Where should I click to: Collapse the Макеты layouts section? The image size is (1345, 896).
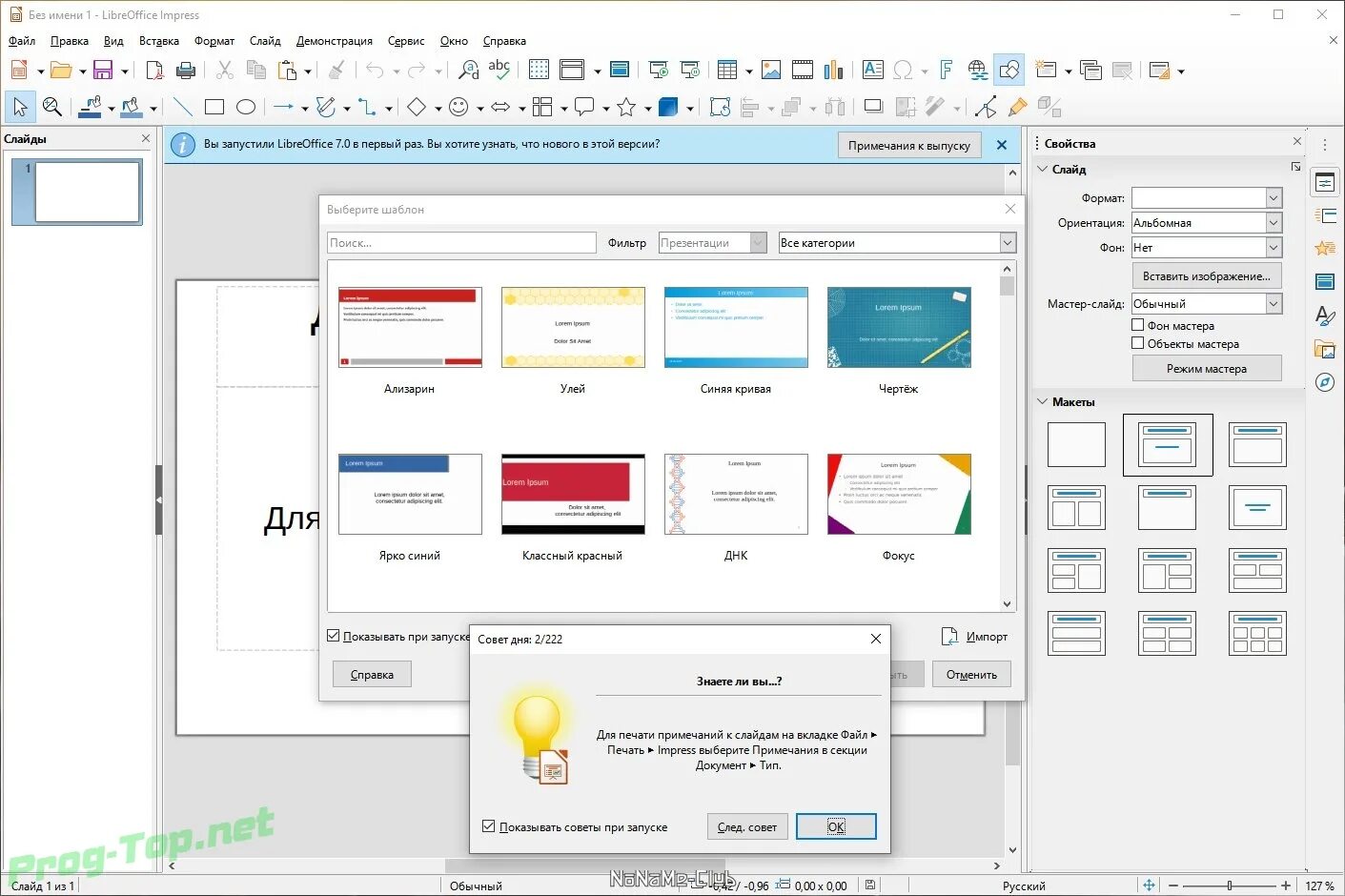(x=1042, y=401)
